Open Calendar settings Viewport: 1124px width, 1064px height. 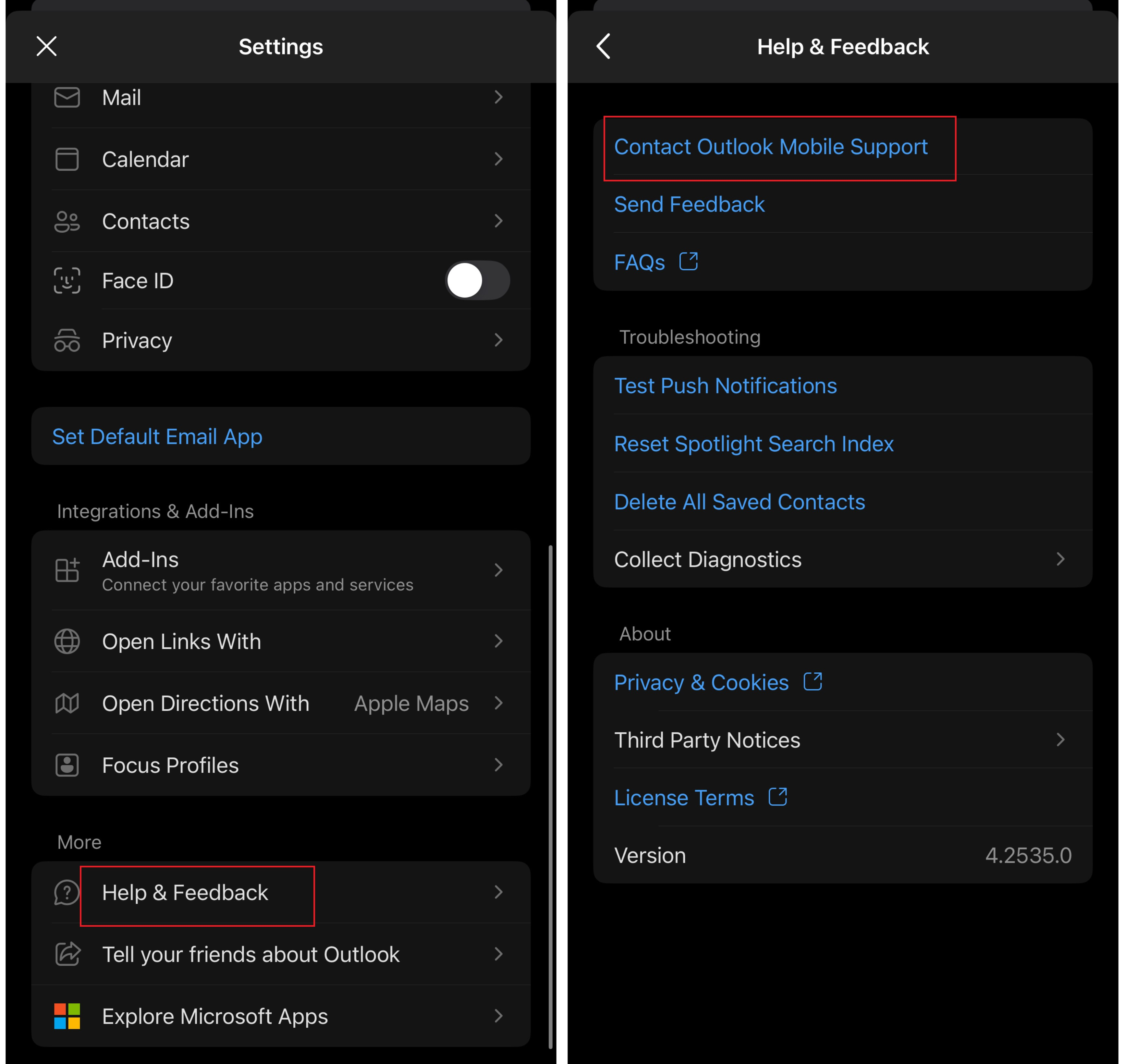click(x=281, y=159)
